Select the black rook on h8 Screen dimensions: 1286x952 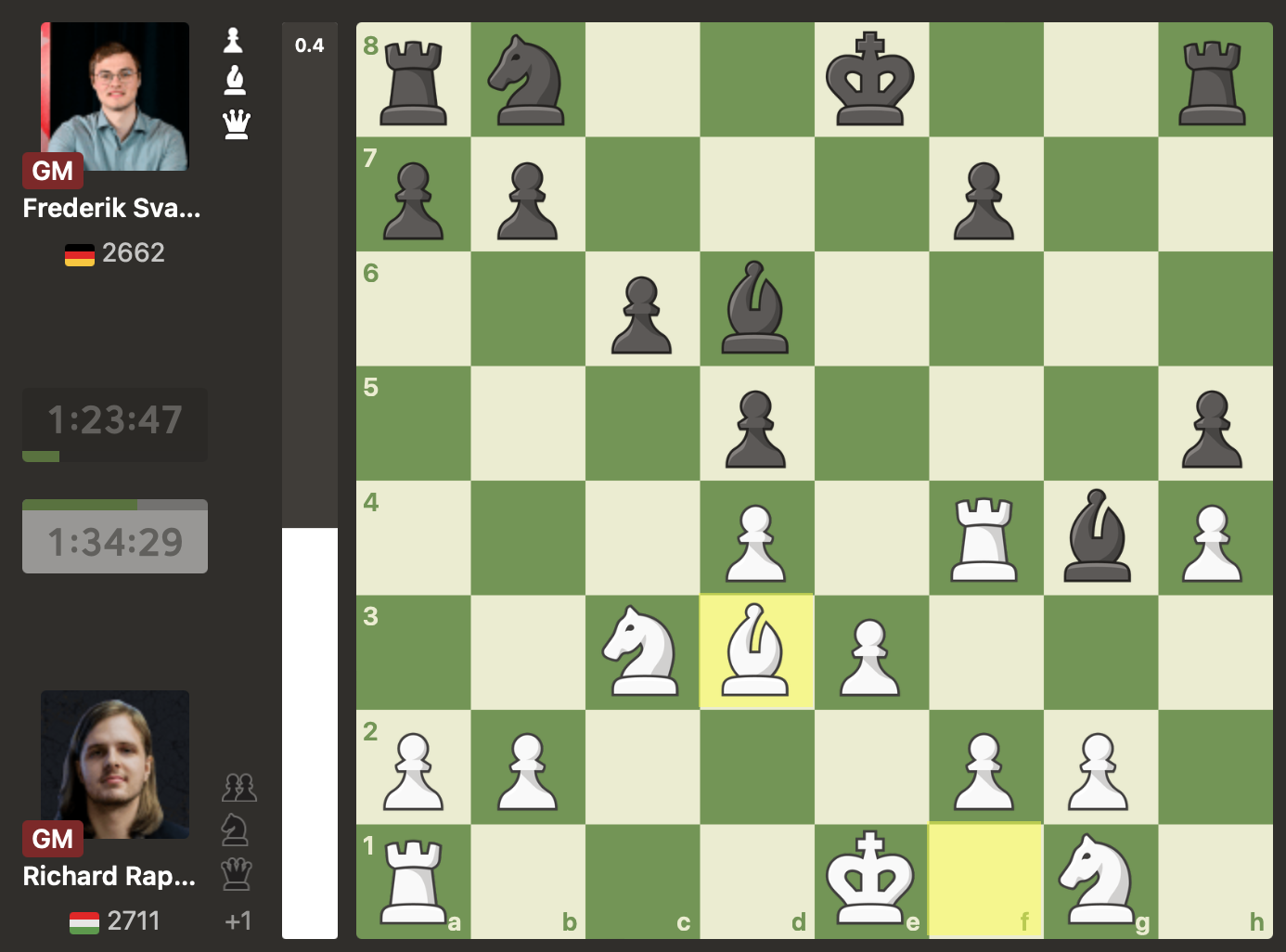[x=1214, y=82]
